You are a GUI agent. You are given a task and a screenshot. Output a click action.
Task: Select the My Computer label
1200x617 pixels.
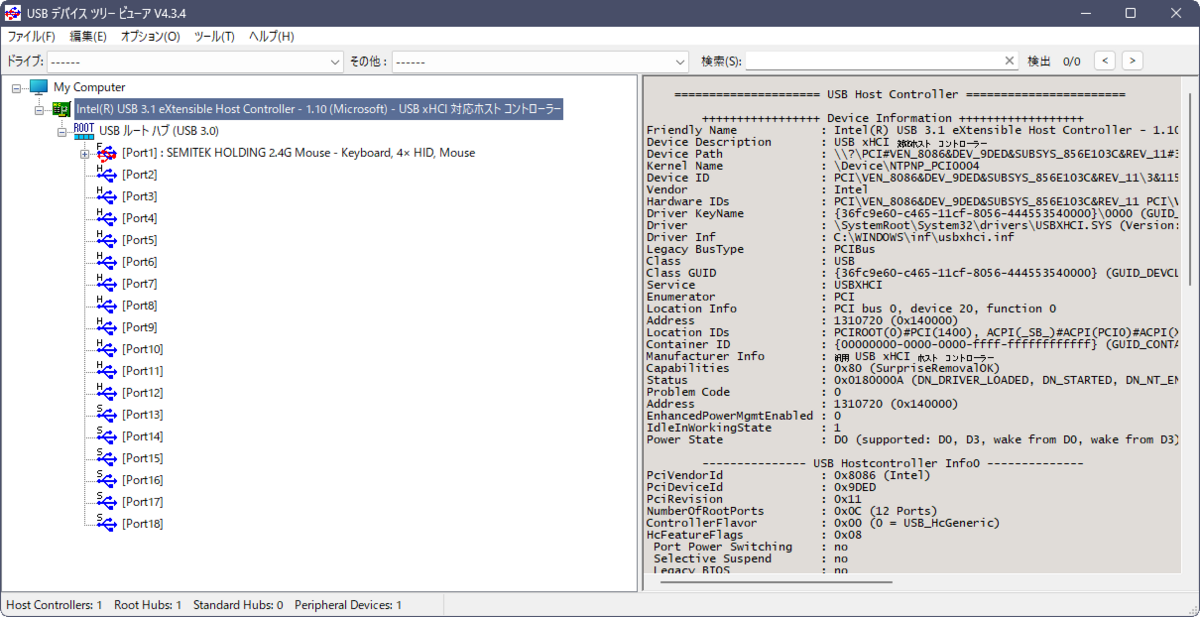(x=89, y=88)
